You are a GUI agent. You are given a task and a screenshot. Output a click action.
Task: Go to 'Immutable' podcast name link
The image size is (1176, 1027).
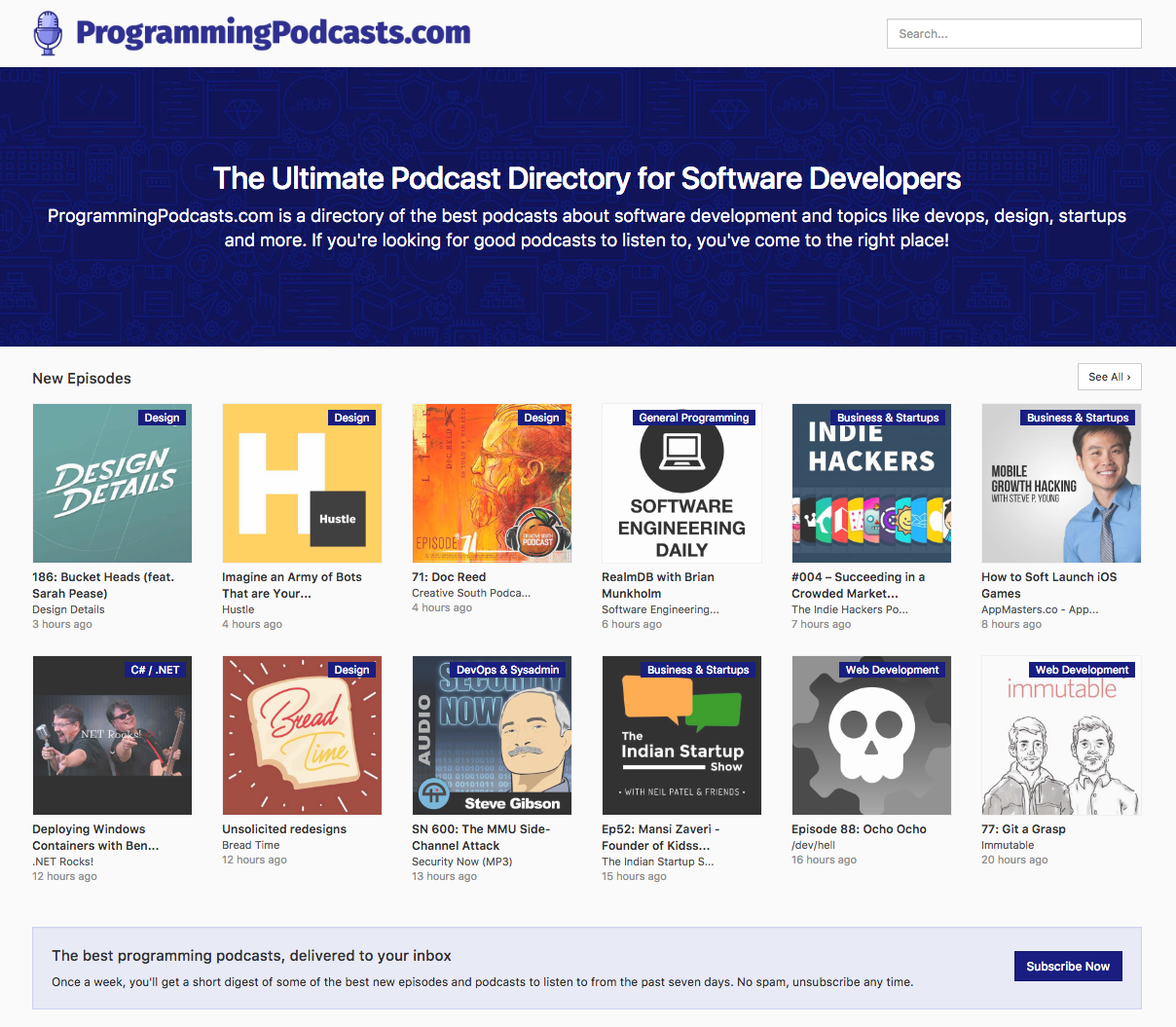[x=1008, y=845]
